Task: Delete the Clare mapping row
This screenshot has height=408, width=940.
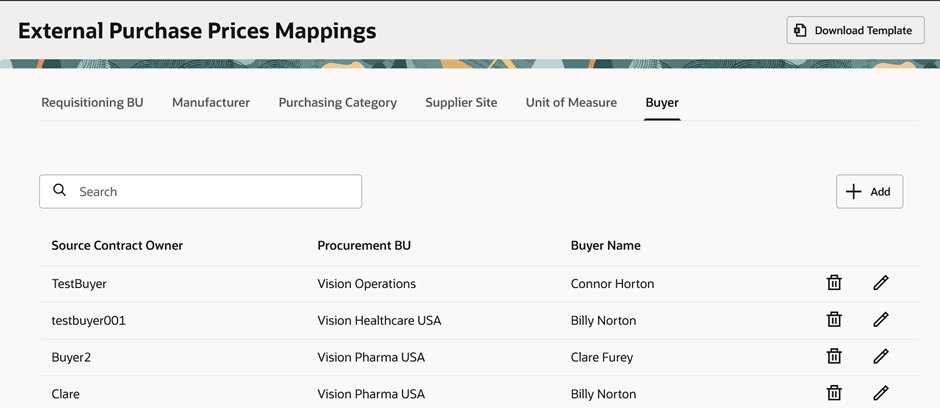Action: pyautogui.click(x=834, y=393)
